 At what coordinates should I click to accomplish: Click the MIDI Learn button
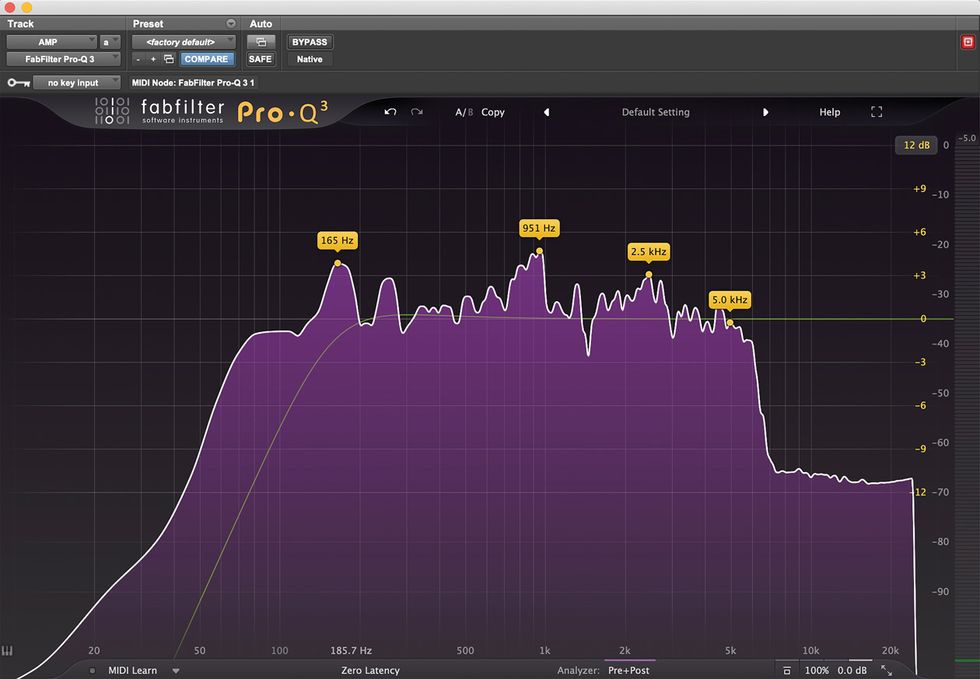click(x=132, y=670)
